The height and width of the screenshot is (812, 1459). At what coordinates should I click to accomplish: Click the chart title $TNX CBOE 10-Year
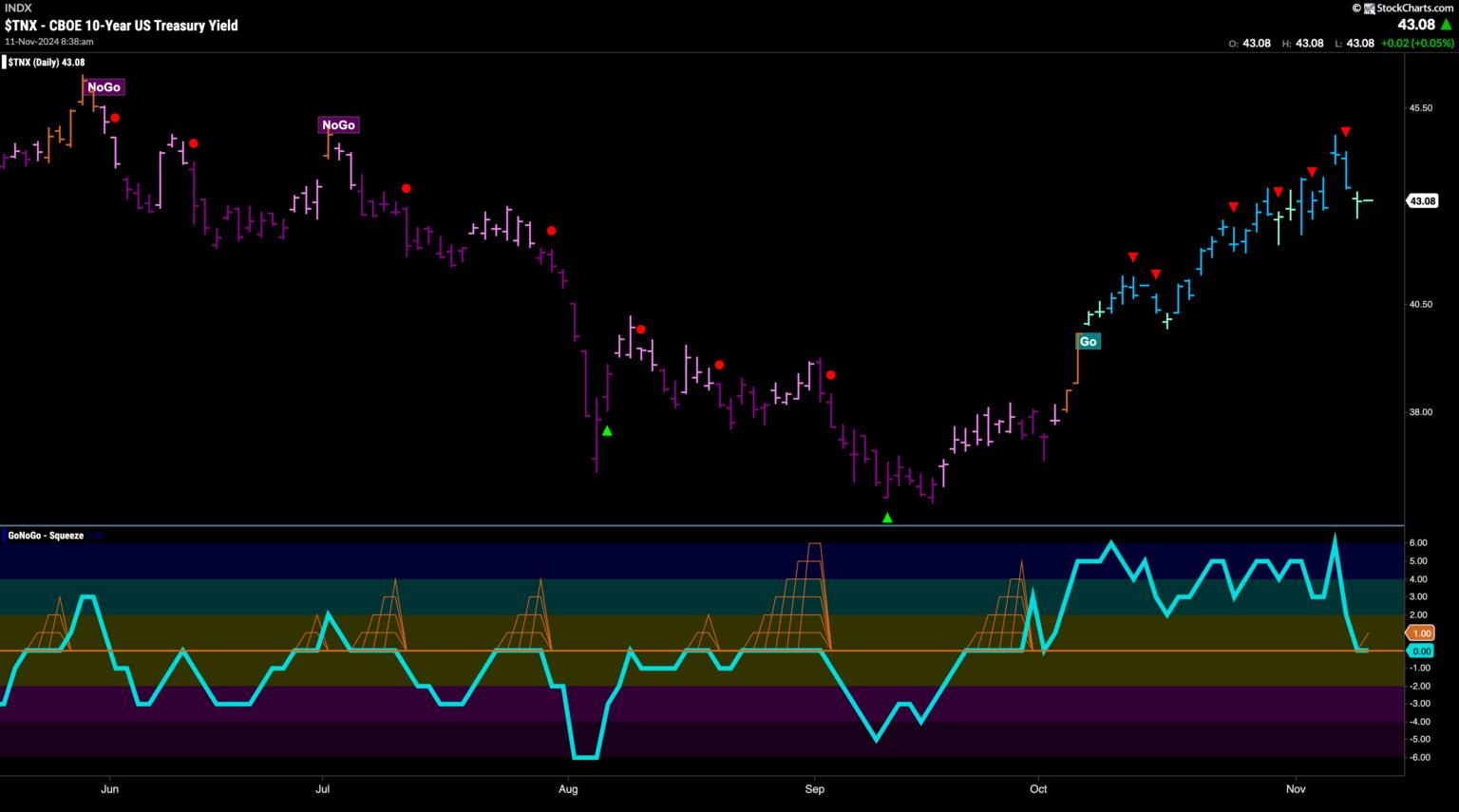[121, 26]
